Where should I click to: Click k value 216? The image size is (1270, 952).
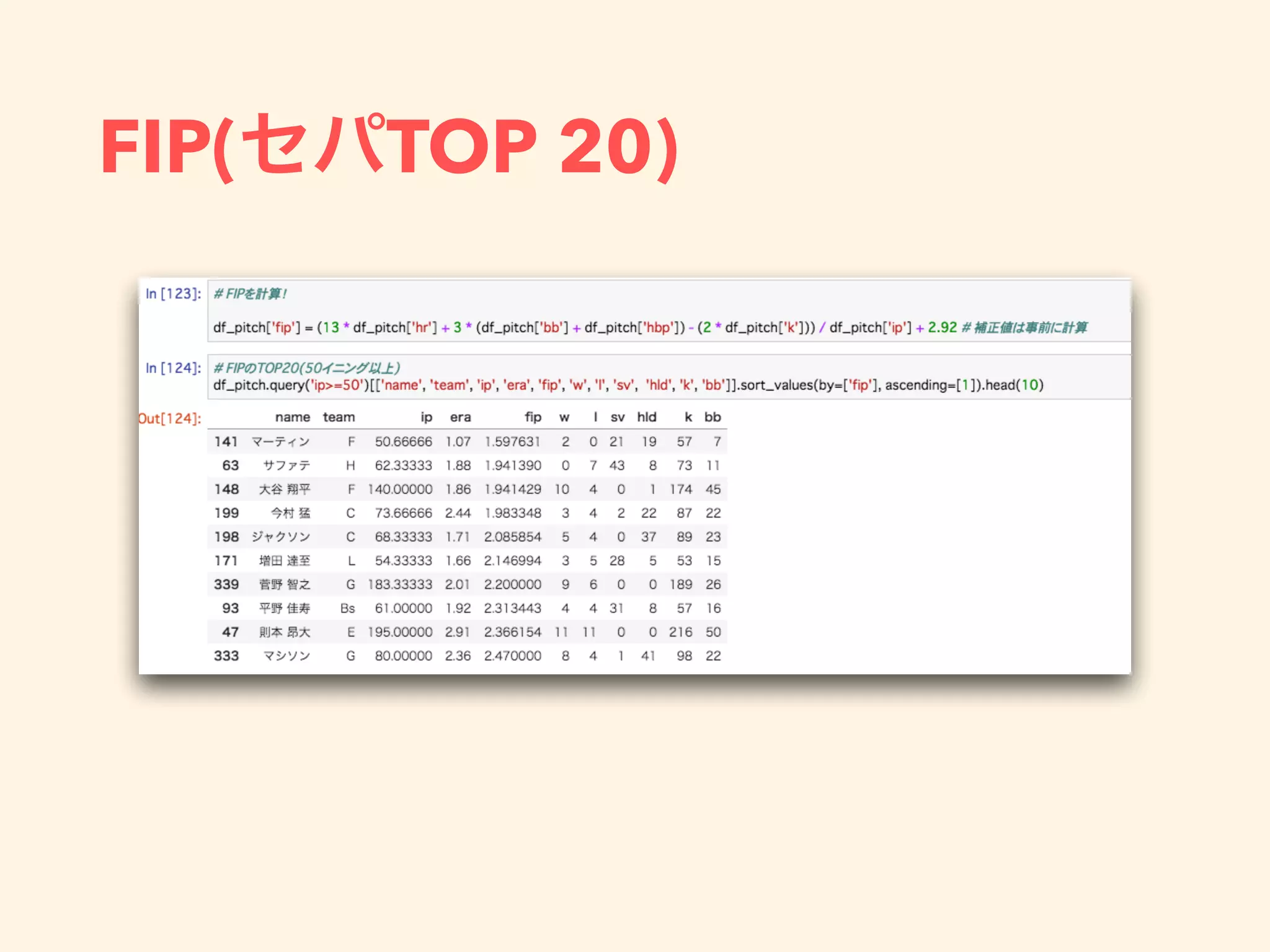pyautogui.click(x=681, y=632)
